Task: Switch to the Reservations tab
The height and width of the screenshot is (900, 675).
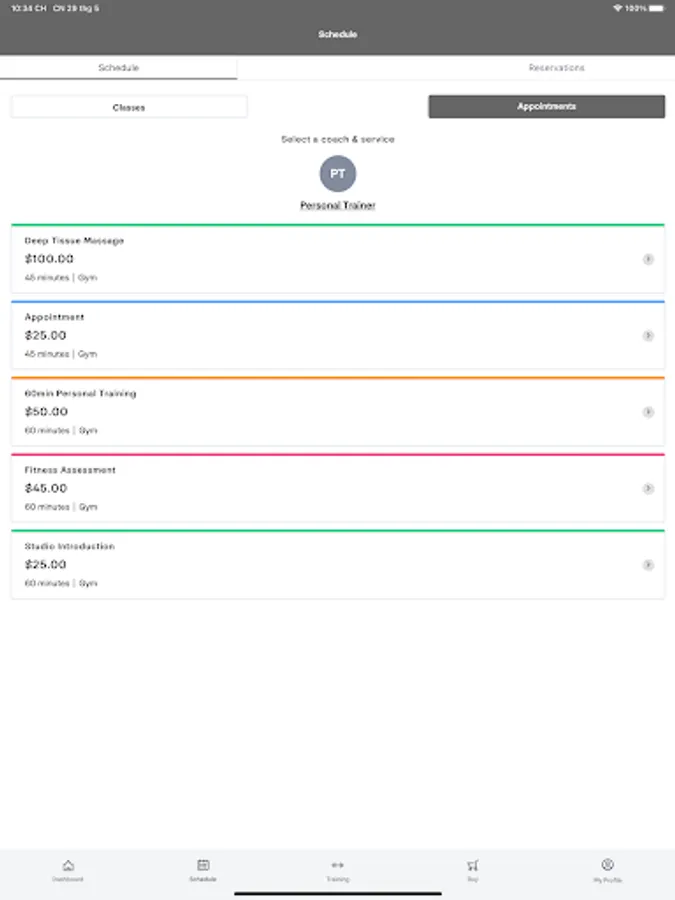Action: coord(556,68)
